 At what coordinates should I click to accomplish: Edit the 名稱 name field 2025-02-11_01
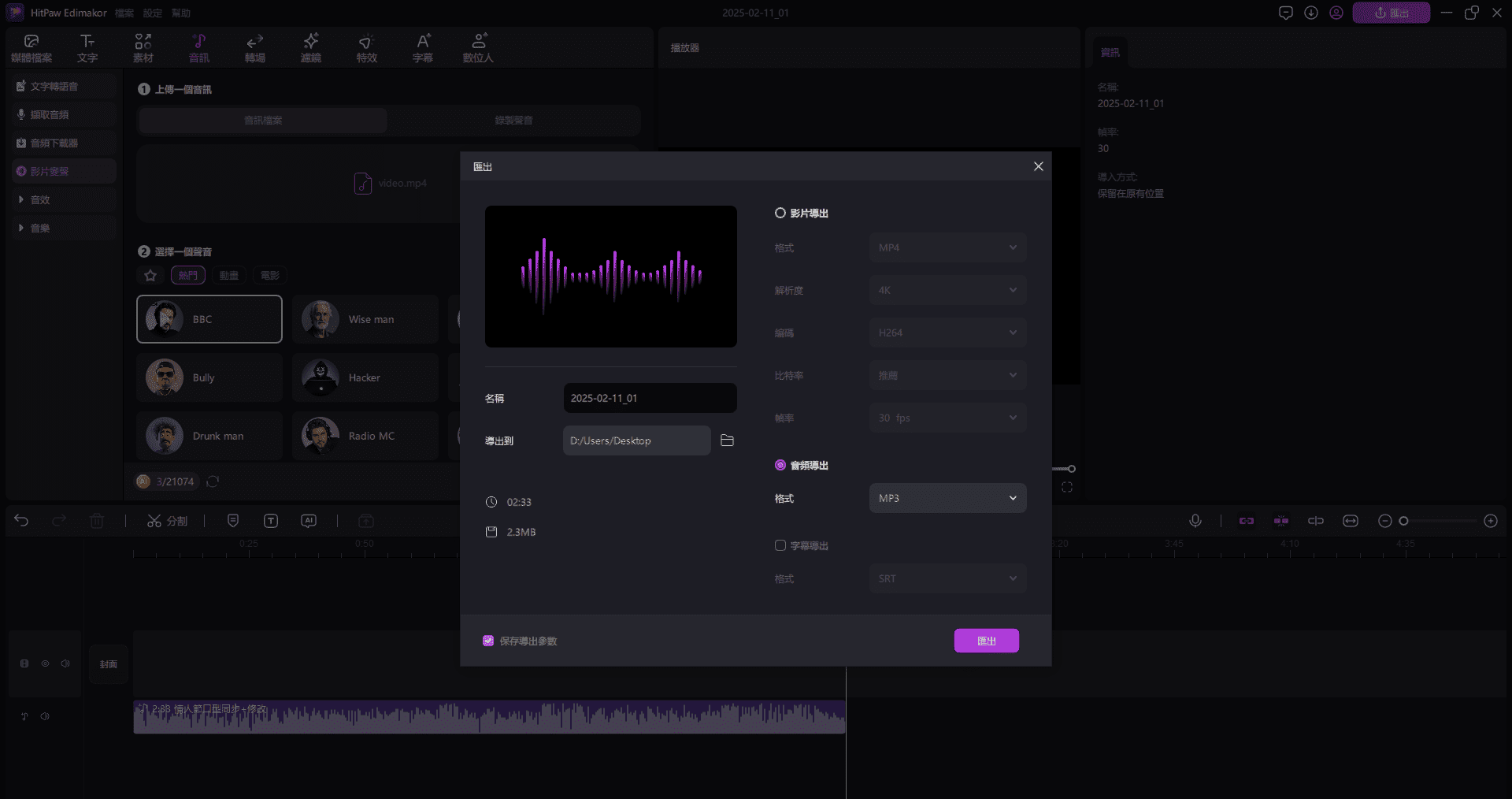pyautogui.click(x=650, y=398)
